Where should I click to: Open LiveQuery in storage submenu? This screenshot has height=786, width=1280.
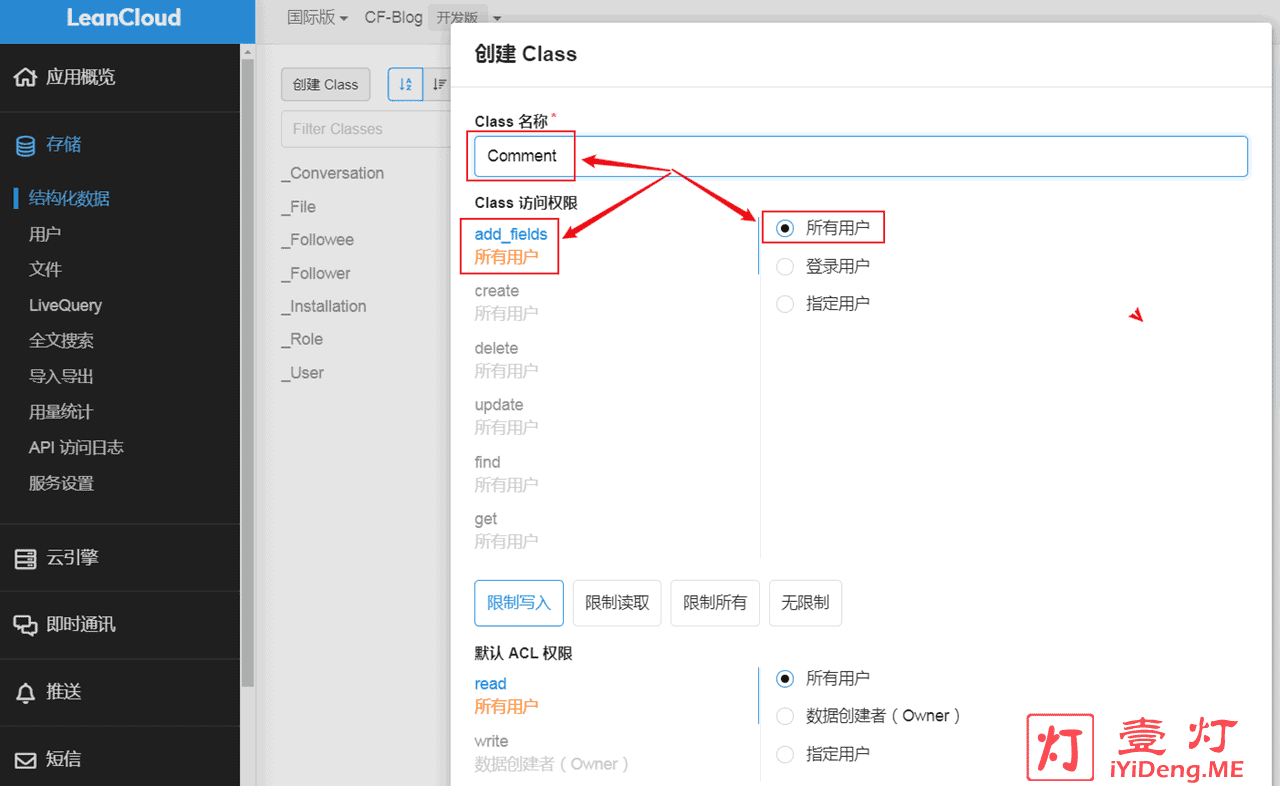(x=65, y=305)
